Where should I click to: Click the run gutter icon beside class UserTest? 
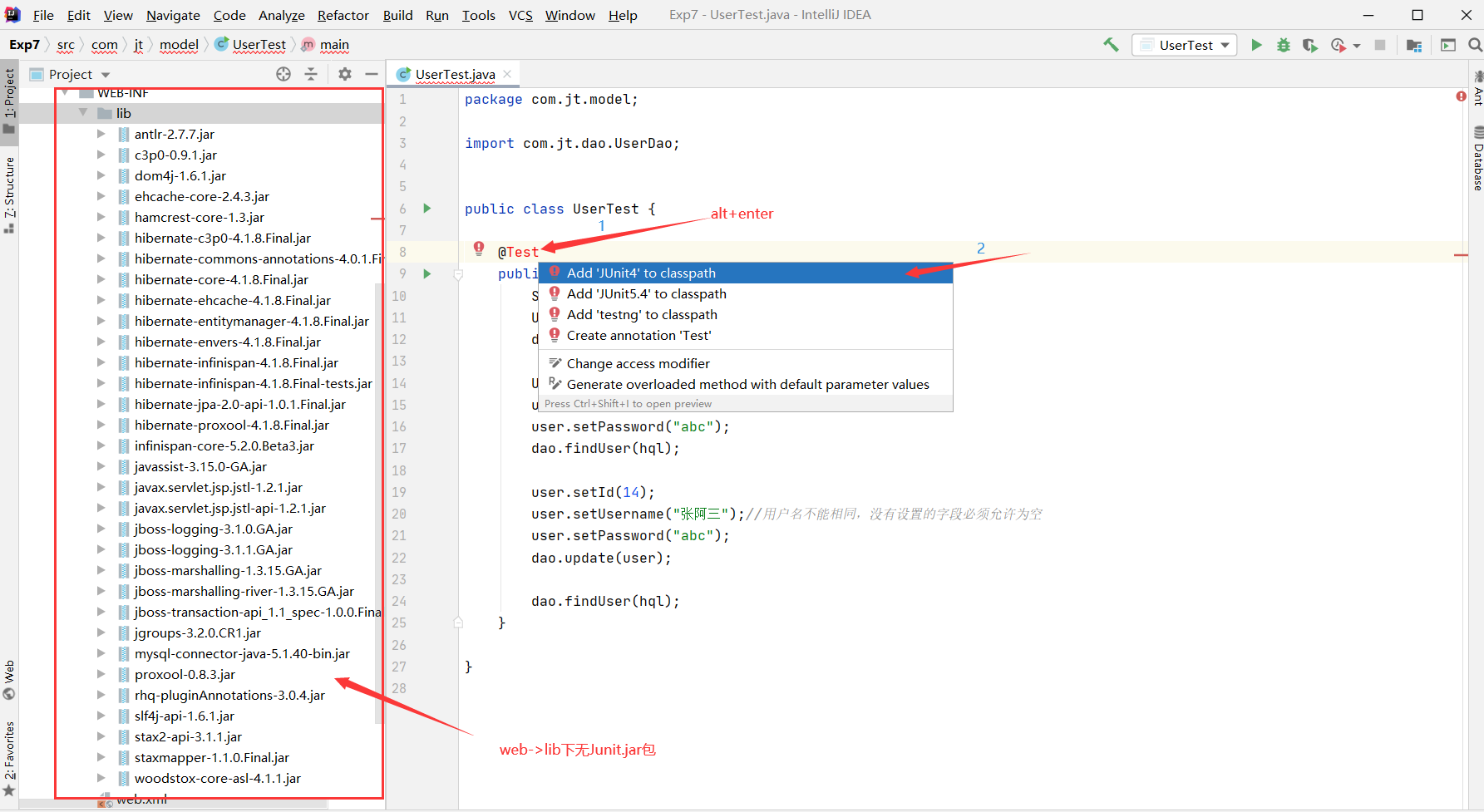pyautogui.click(x=427, y=209)
